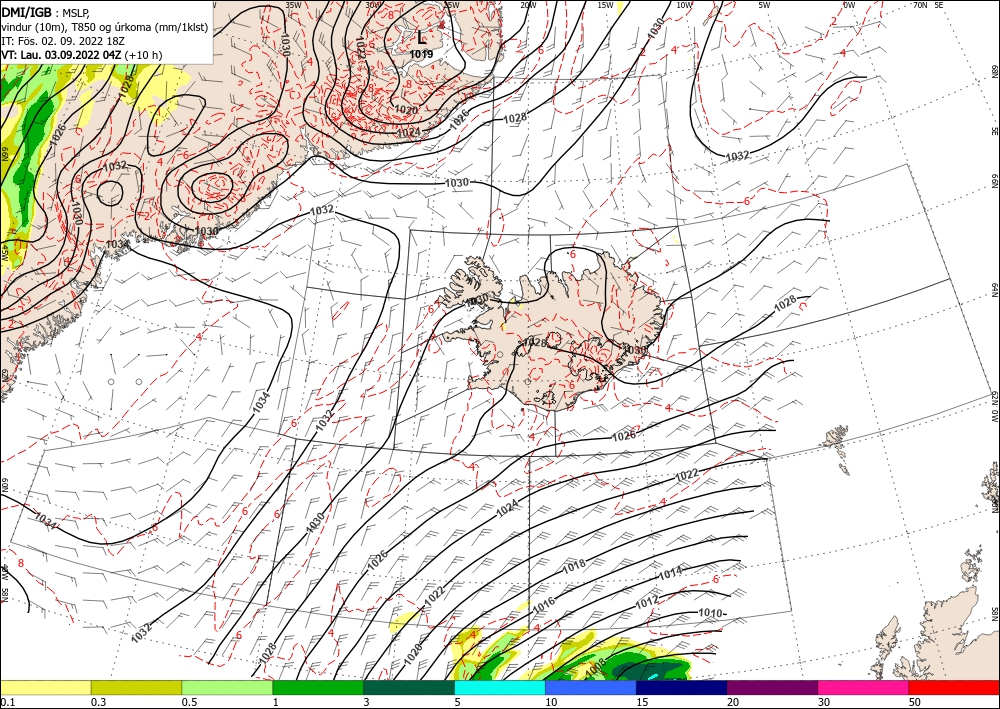Click the '5W' longitude label
Screen dimensions: 1000x709
tap(764, 5)
